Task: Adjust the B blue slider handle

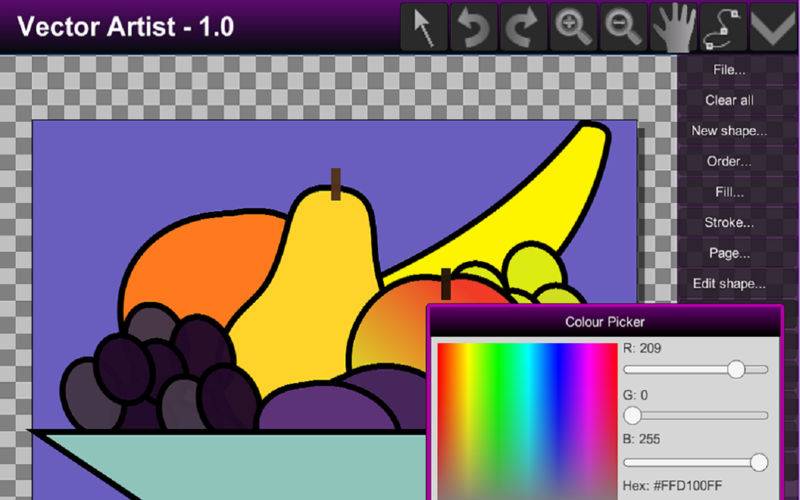Action: [759, 462]
